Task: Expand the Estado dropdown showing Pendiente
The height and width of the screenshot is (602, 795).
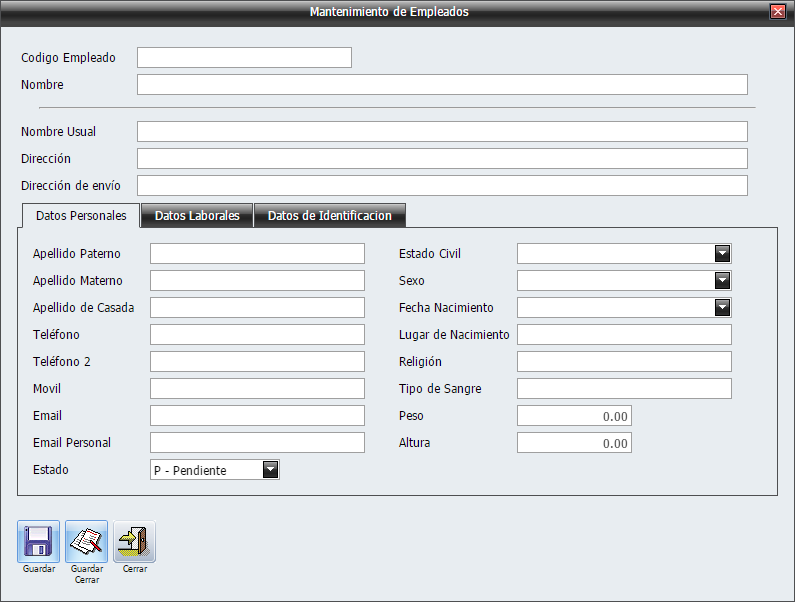Action: coord(270,470)
